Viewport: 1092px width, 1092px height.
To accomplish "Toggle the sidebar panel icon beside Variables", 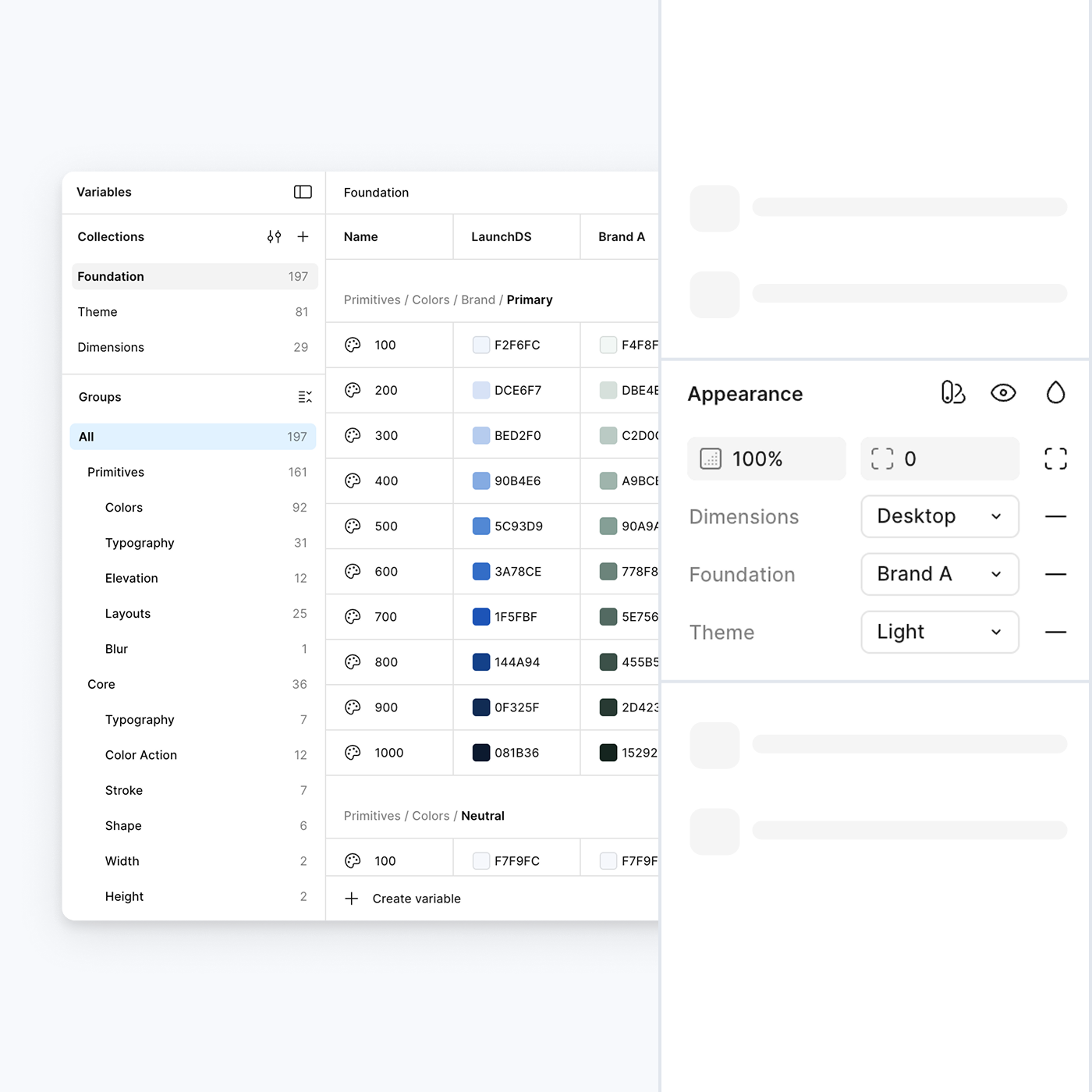I will coord(303,192).
